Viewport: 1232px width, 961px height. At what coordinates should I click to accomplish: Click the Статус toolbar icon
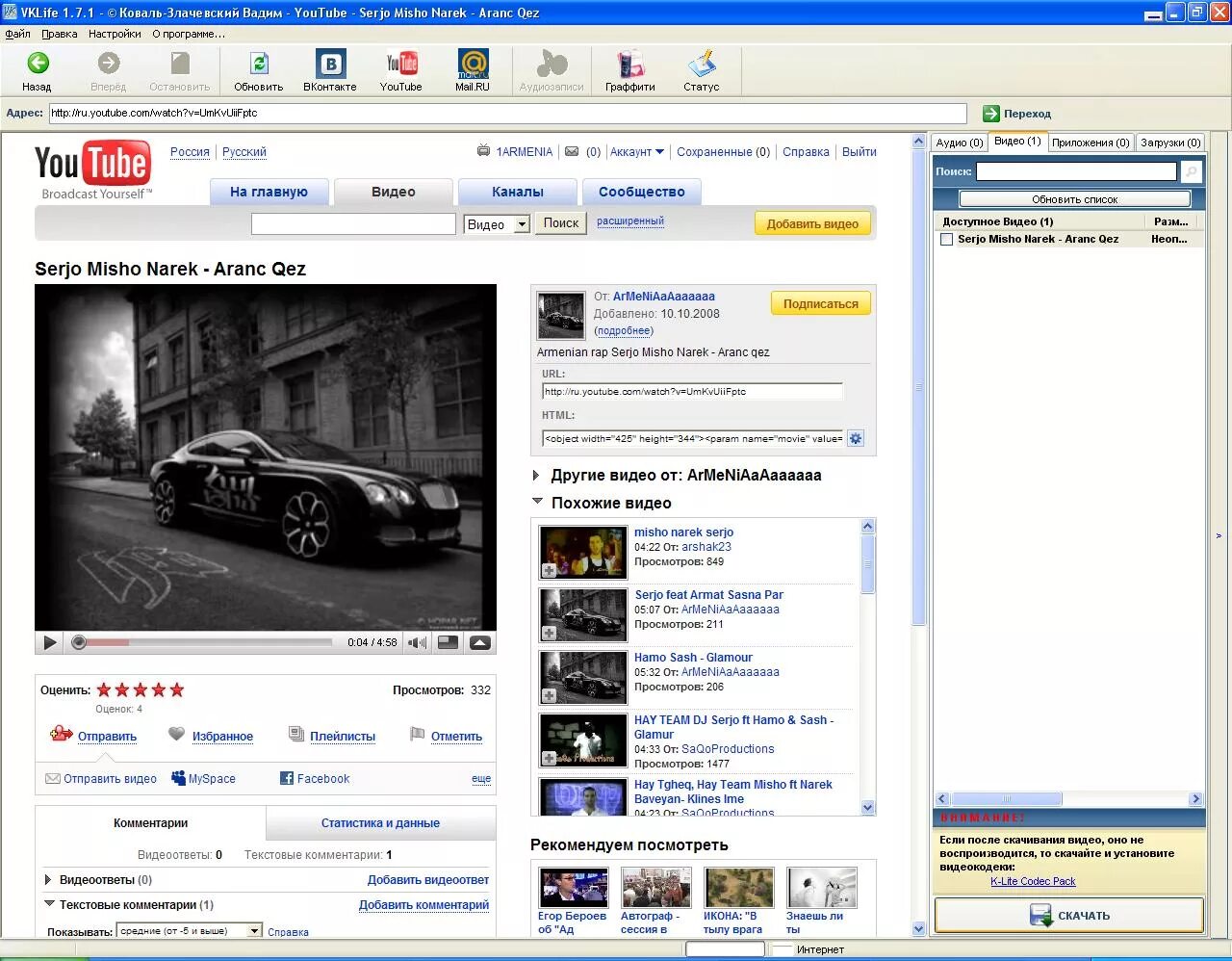[x=702, y=64]
